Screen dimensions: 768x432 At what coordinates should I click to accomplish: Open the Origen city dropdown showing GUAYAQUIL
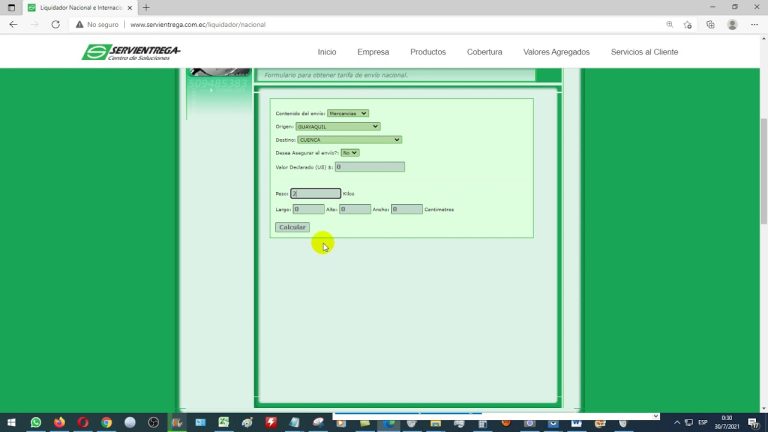[338, 127]
